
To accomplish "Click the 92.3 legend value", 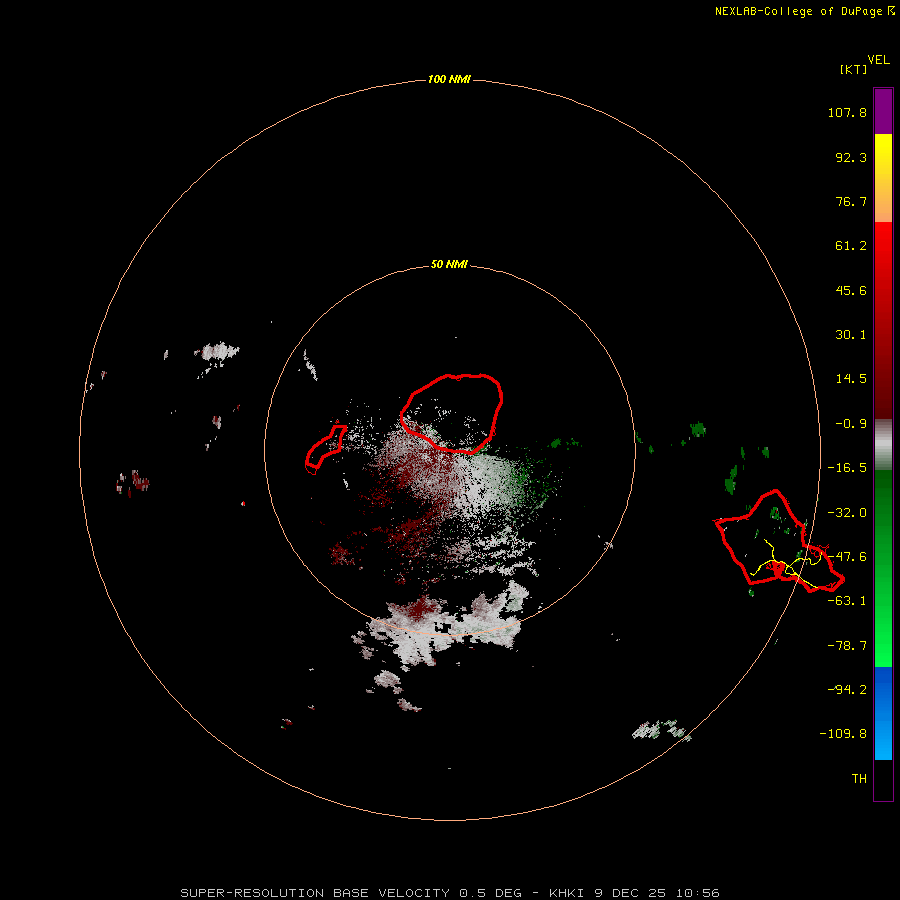I will pyautogui.click(x=851, y=157).
